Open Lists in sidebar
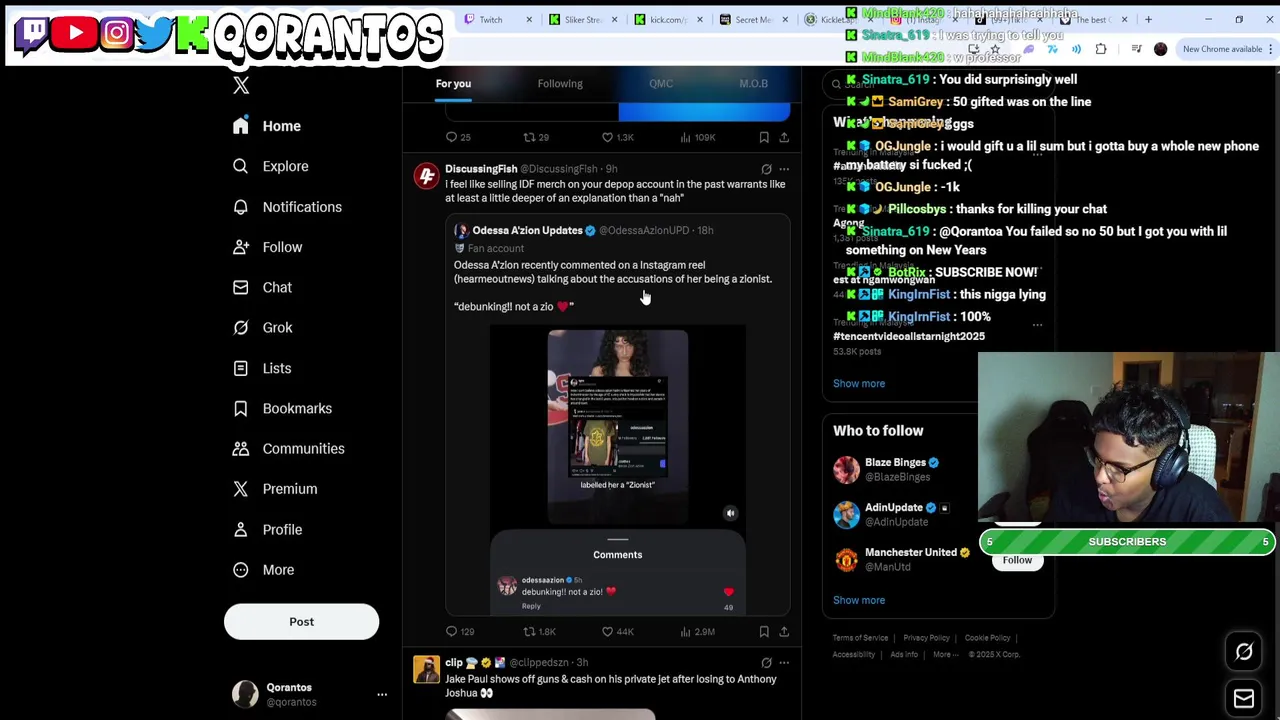Screen dimensions: 1280x720 click(x=262, y=368)
